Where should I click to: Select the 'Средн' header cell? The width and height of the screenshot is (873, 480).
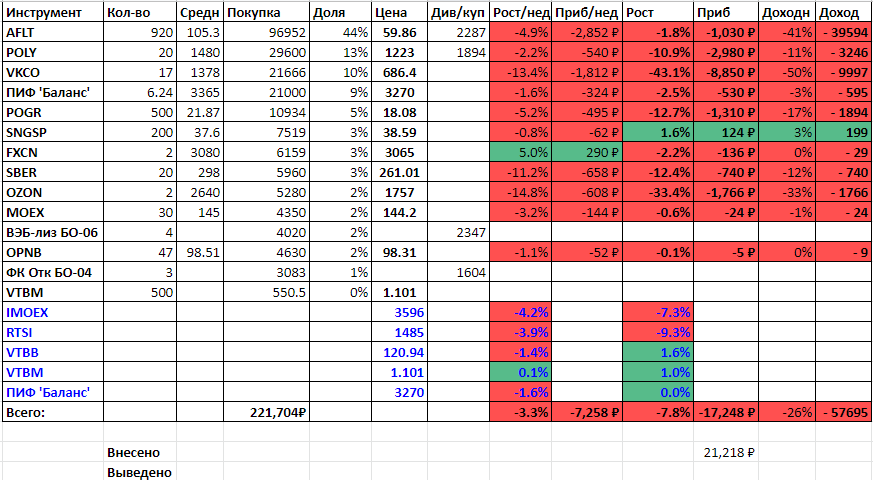pyautogui.click(x=200, y=12)
